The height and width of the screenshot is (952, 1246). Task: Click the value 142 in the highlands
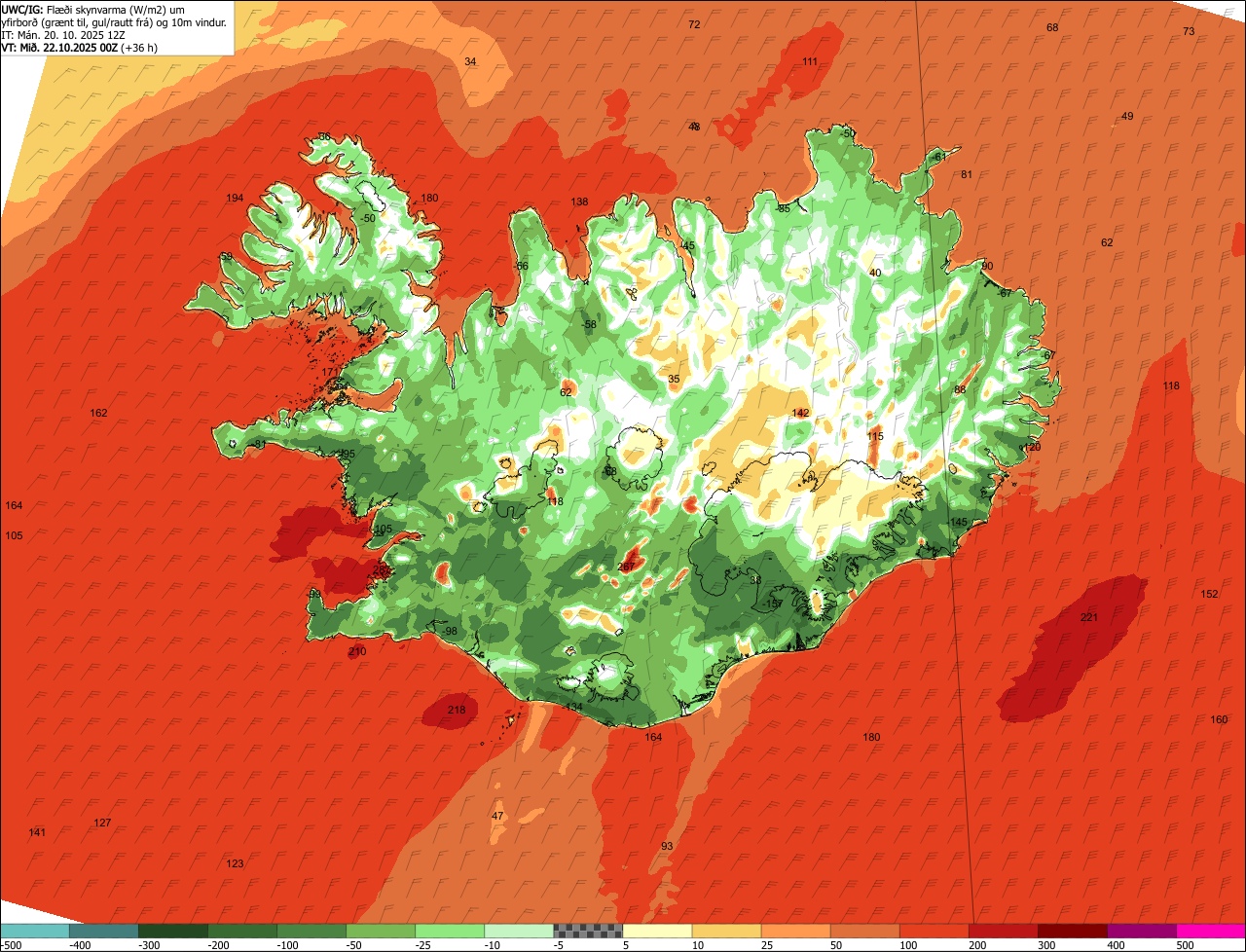[x=800, y=413]
